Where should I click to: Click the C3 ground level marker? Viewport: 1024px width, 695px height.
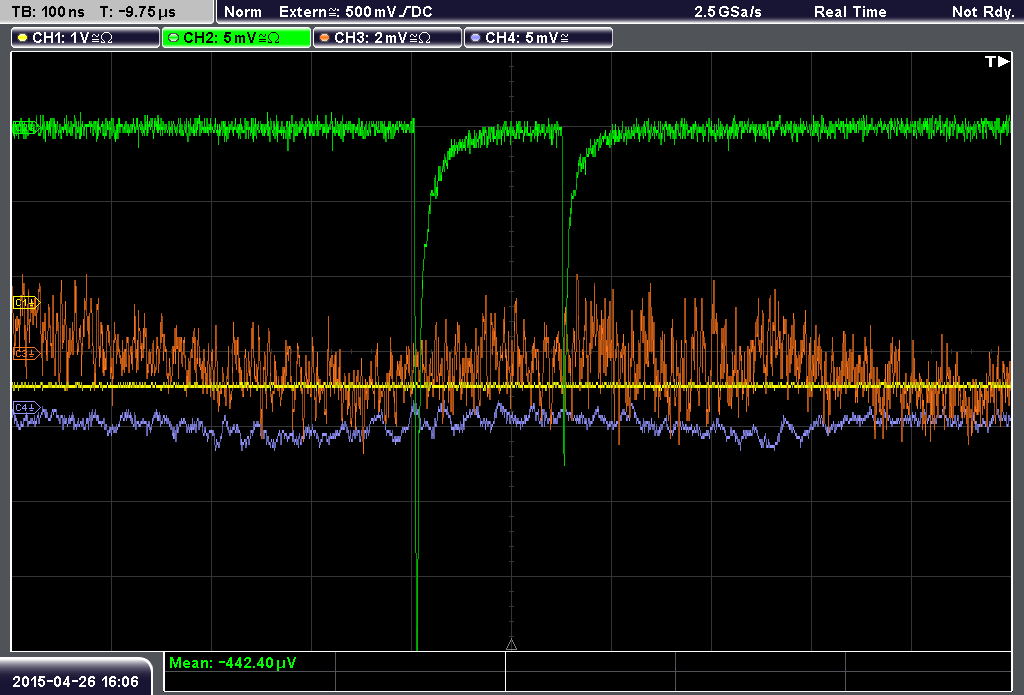26,353
